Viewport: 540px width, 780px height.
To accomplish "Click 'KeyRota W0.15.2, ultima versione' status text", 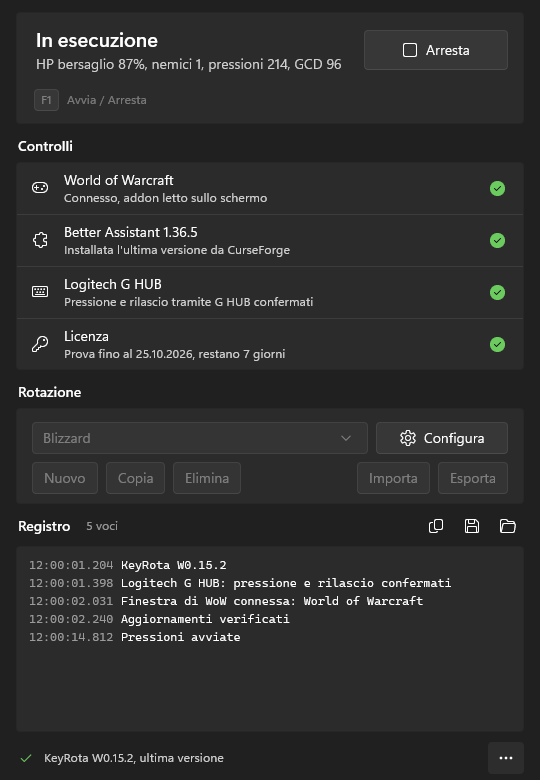I will click(134, 758).
